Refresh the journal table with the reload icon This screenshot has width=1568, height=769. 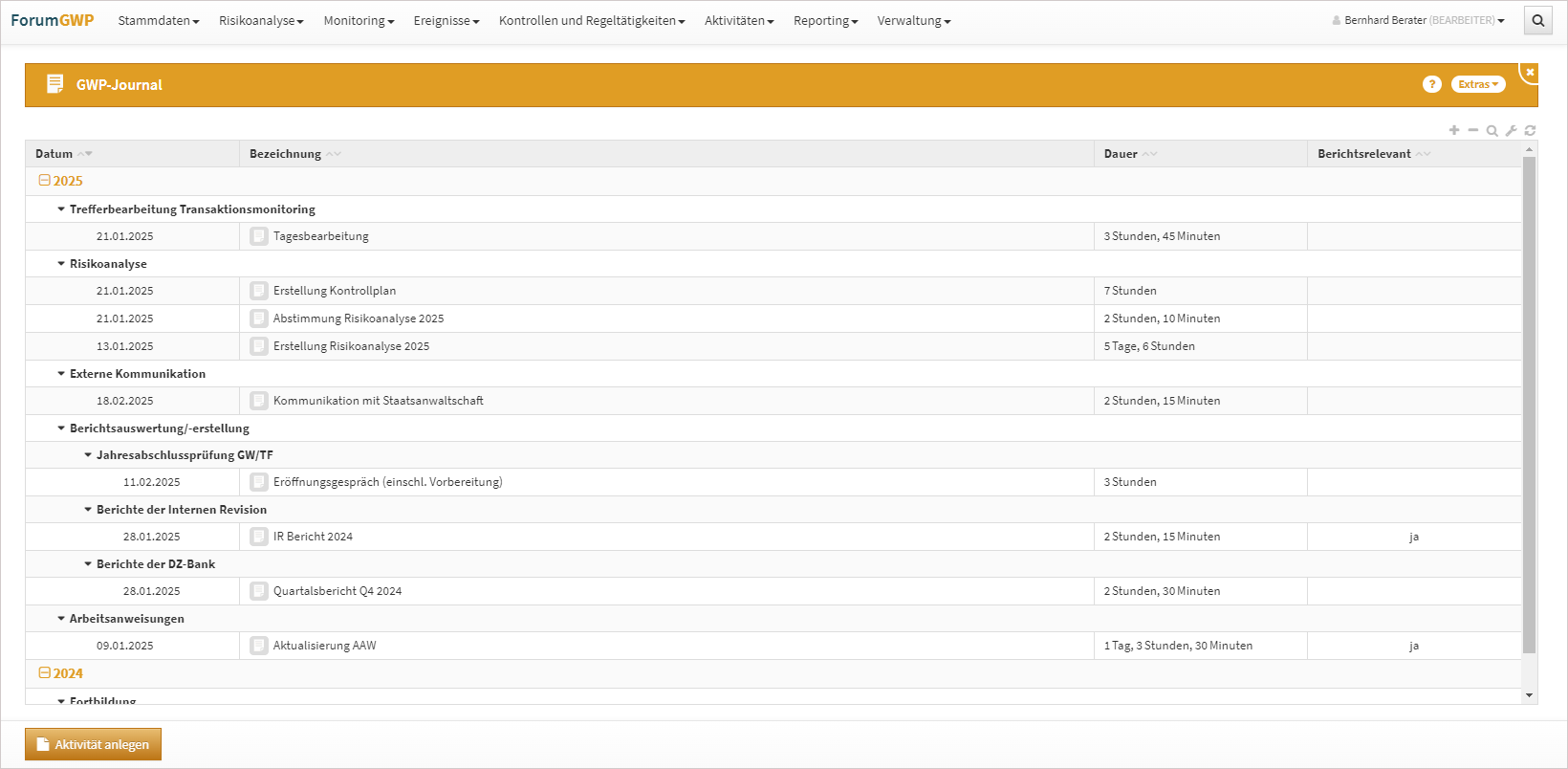coord(1530,130)
